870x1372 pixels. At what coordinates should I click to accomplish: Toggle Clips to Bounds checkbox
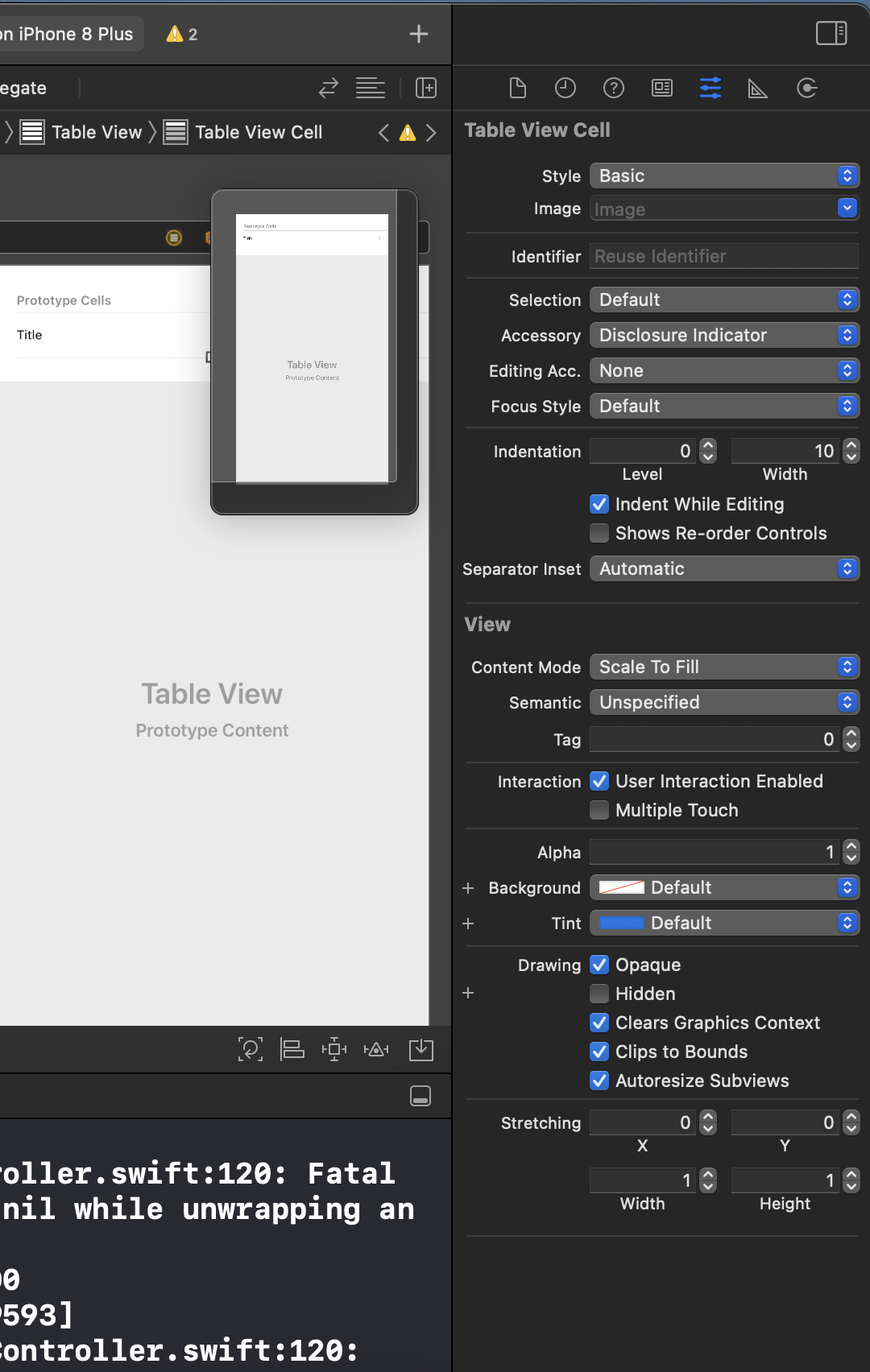(x=599, y=1052)
